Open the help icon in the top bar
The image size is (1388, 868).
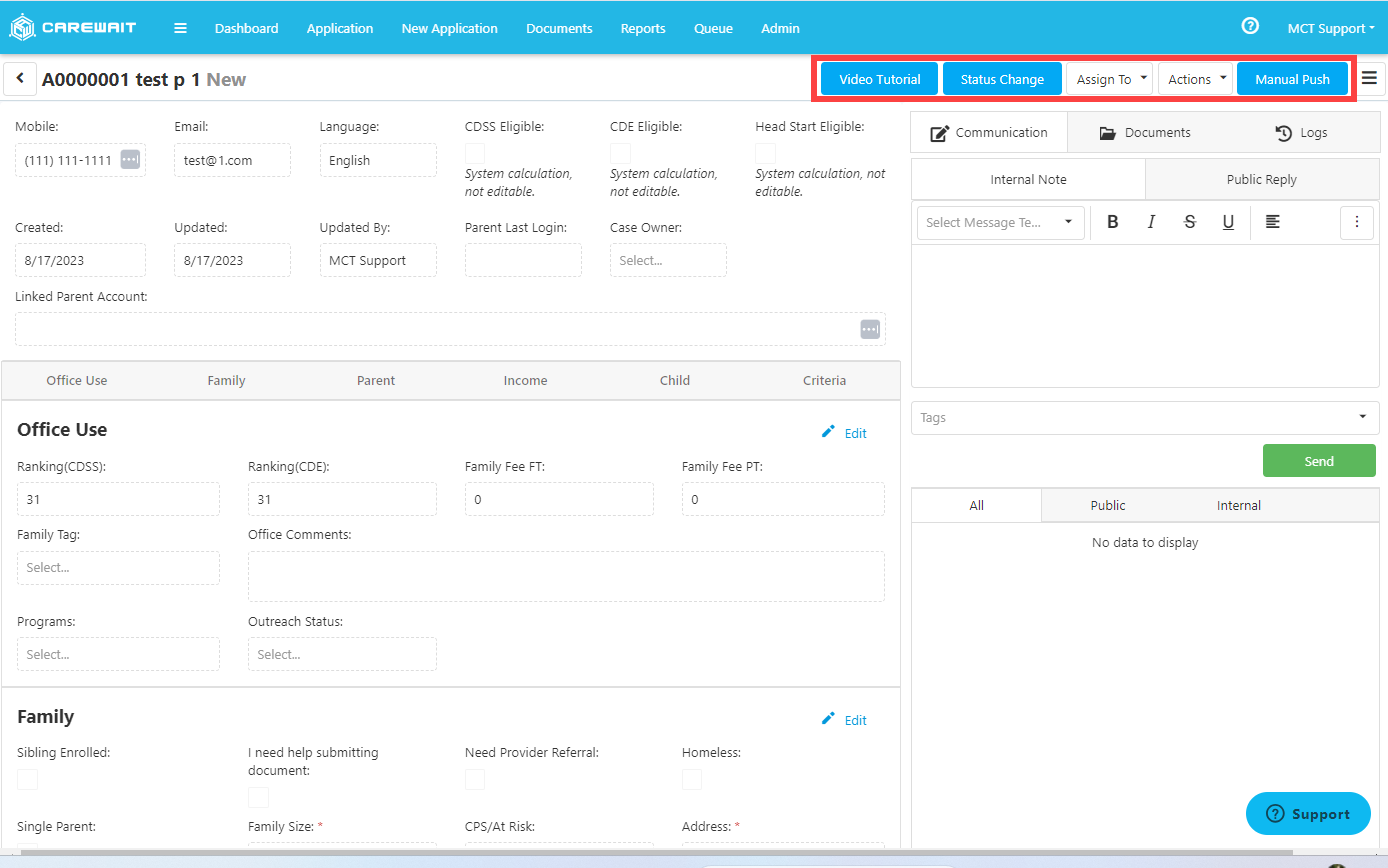tap(1250, 27)
